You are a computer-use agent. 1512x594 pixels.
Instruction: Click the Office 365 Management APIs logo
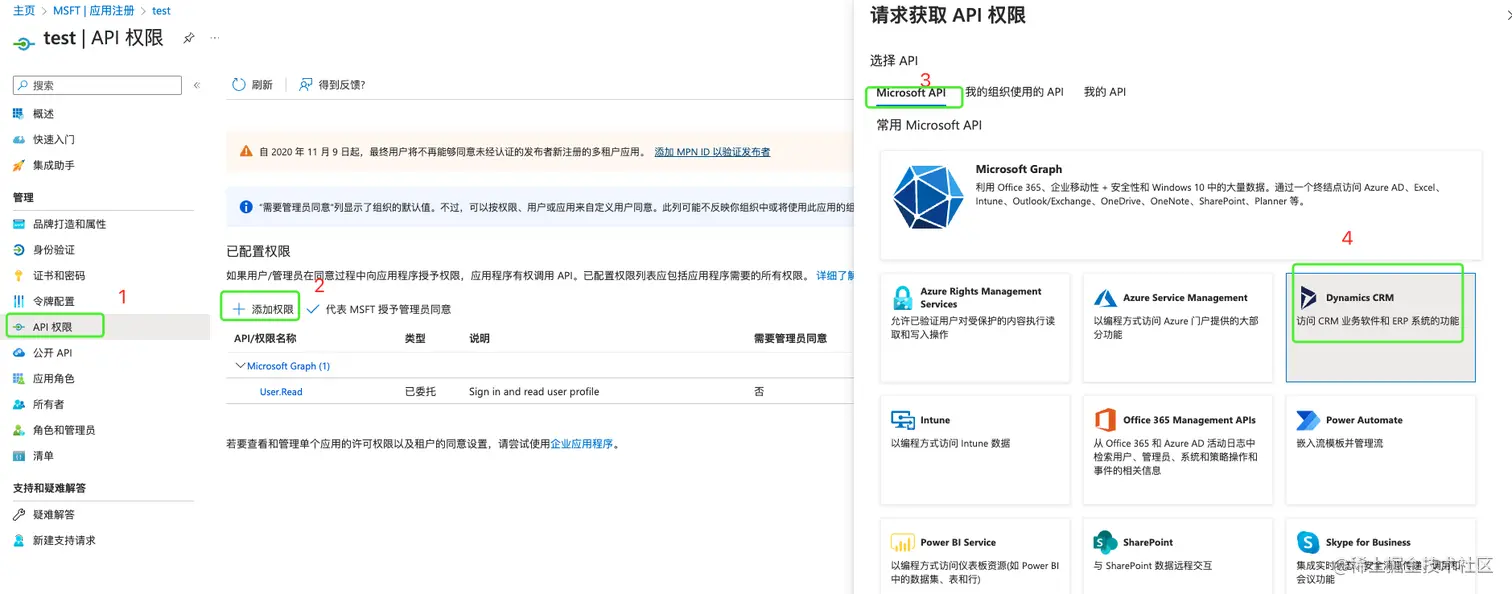click(x=1105, y=420)
